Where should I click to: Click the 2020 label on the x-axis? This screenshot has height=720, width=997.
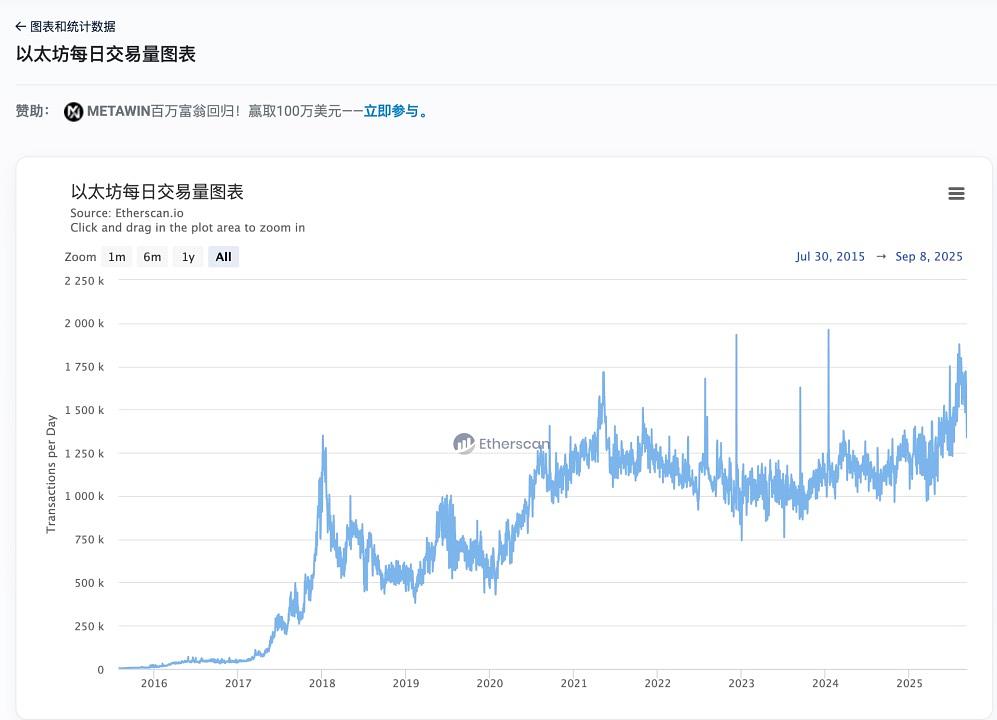[x=489, y=683]
